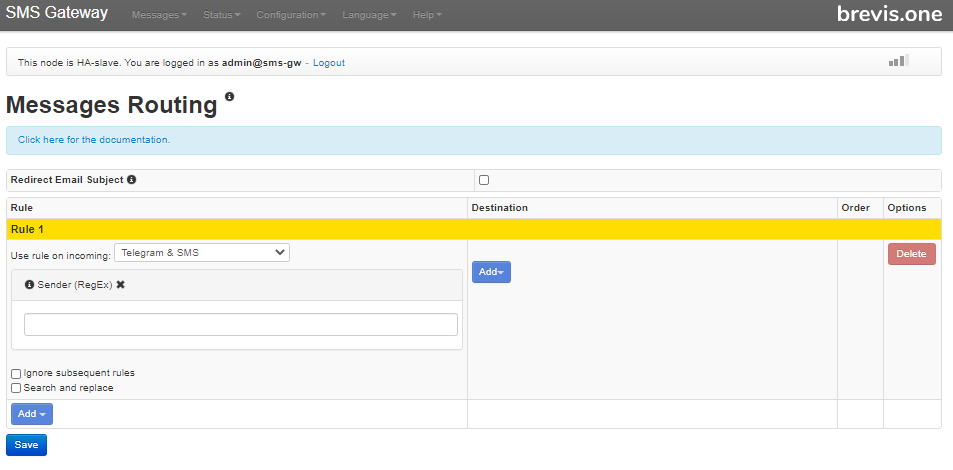Screen dimensions: 953x470
Task: Open the Configuration menu
Action: click(x=290, y=16)
